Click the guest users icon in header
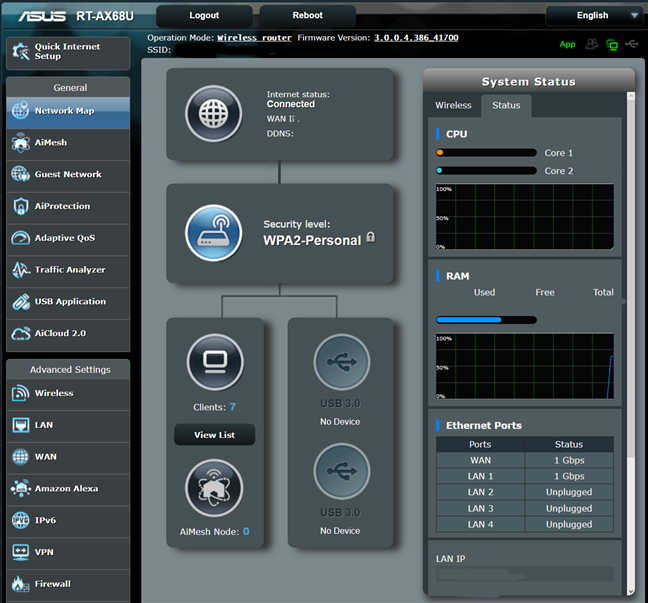Viewport: 648px width, 603px height. coord(592,44)
